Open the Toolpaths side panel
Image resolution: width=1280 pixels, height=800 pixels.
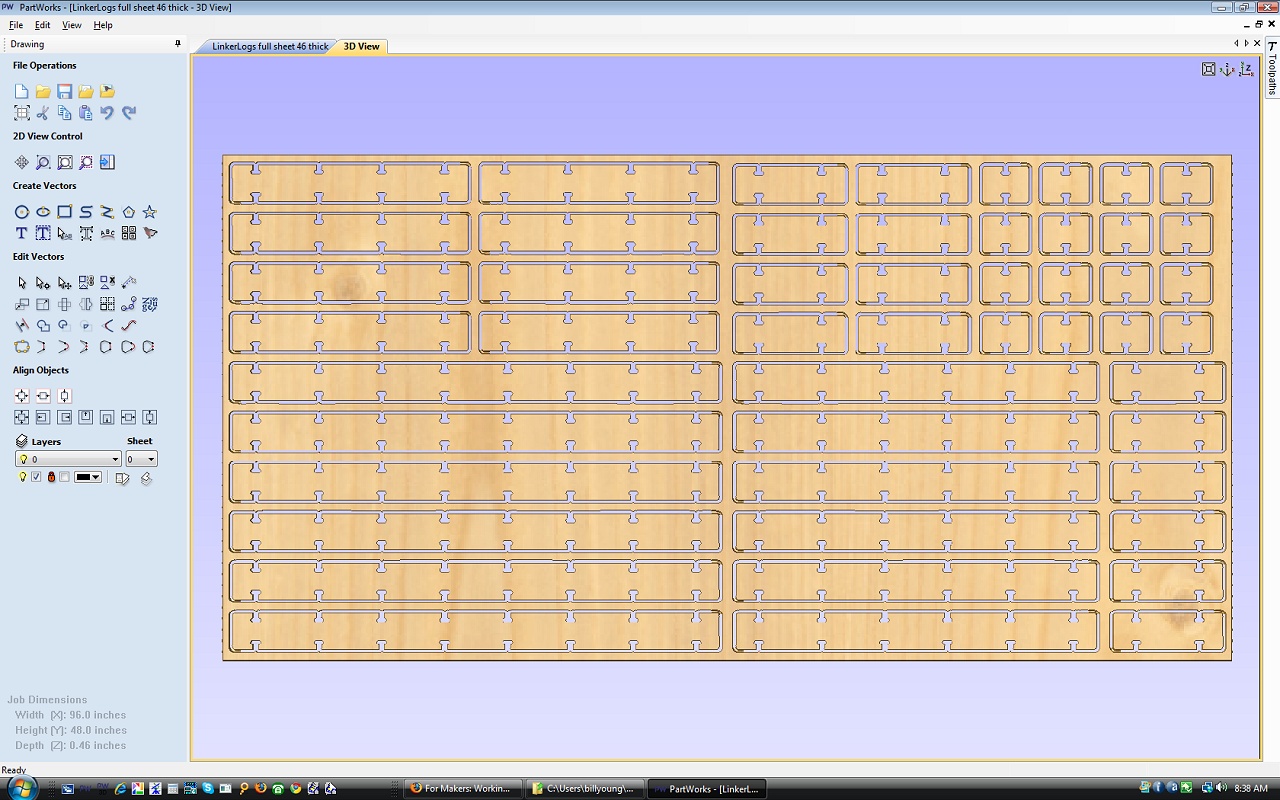point(1272,68)
